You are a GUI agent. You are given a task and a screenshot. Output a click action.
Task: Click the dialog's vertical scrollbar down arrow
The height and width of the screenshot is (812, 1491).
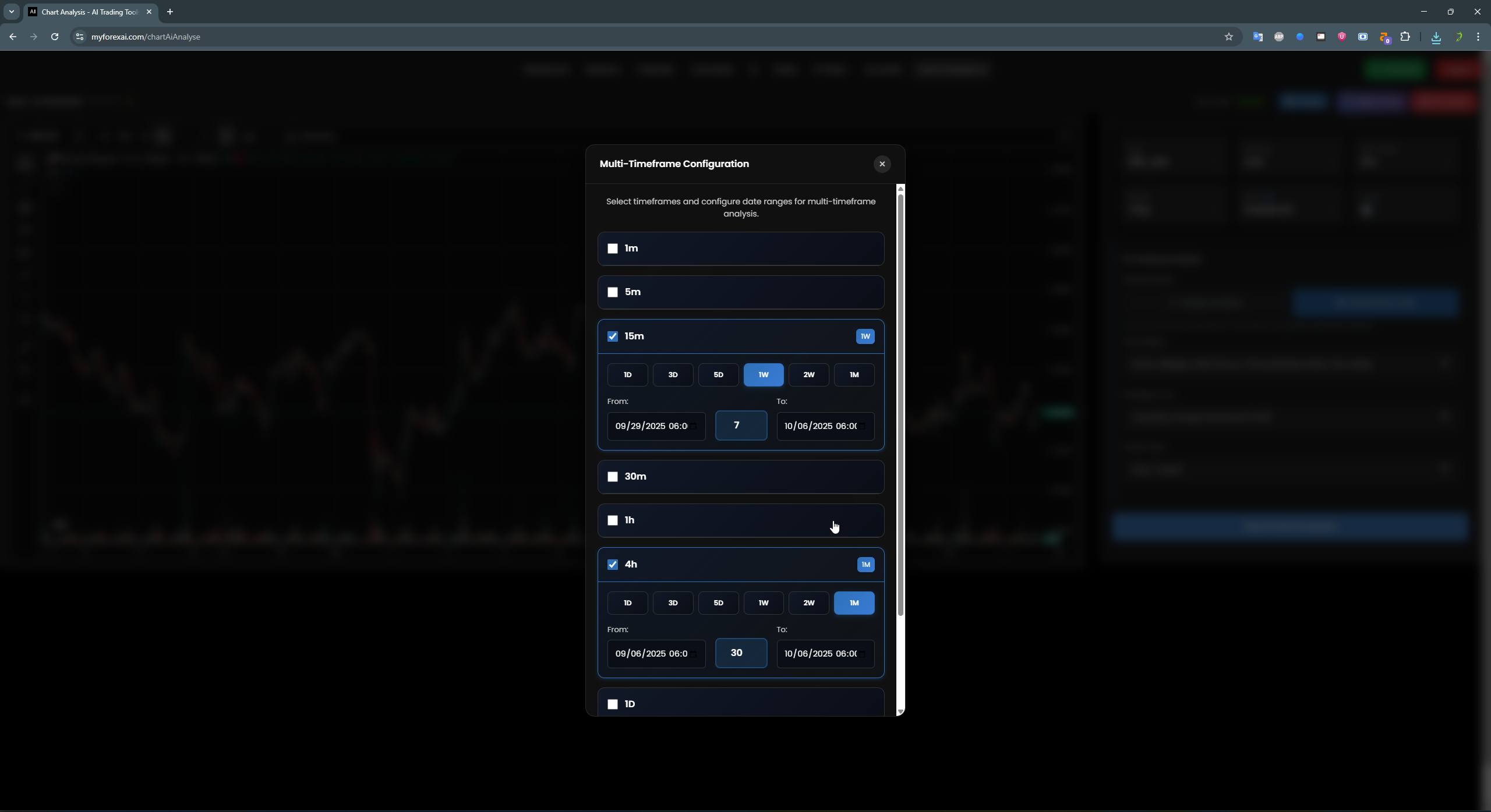click(x=900, y=711)
